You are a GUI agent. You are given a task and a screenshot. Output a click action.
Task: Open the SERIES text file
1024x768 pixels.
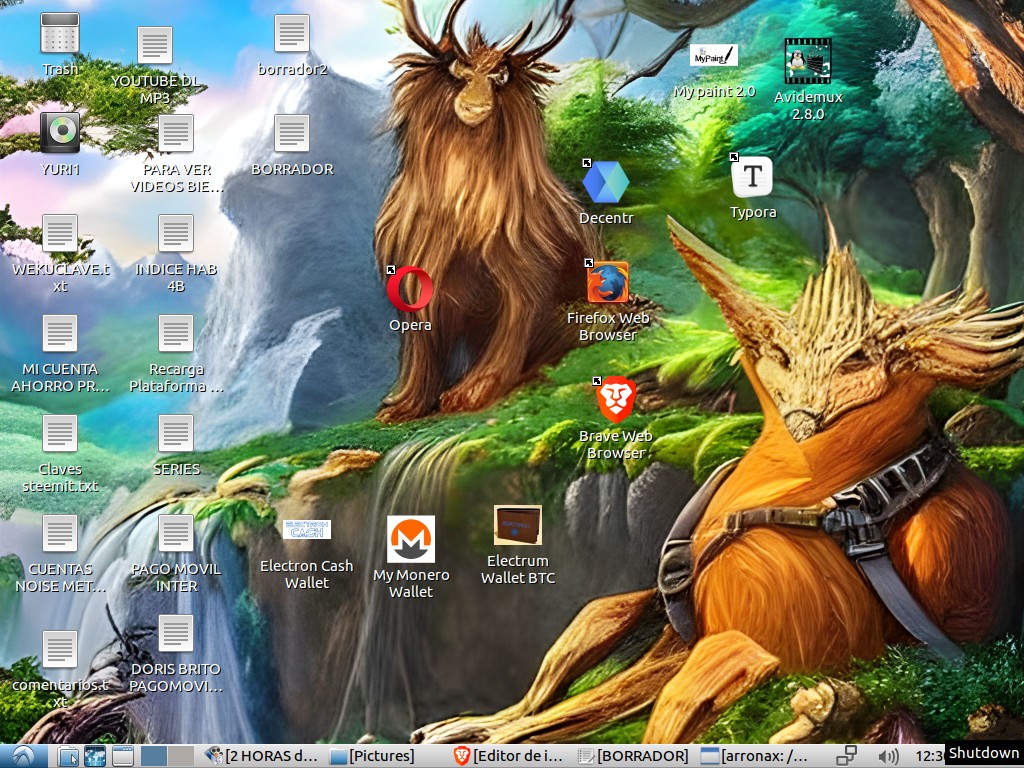(176, 433)
